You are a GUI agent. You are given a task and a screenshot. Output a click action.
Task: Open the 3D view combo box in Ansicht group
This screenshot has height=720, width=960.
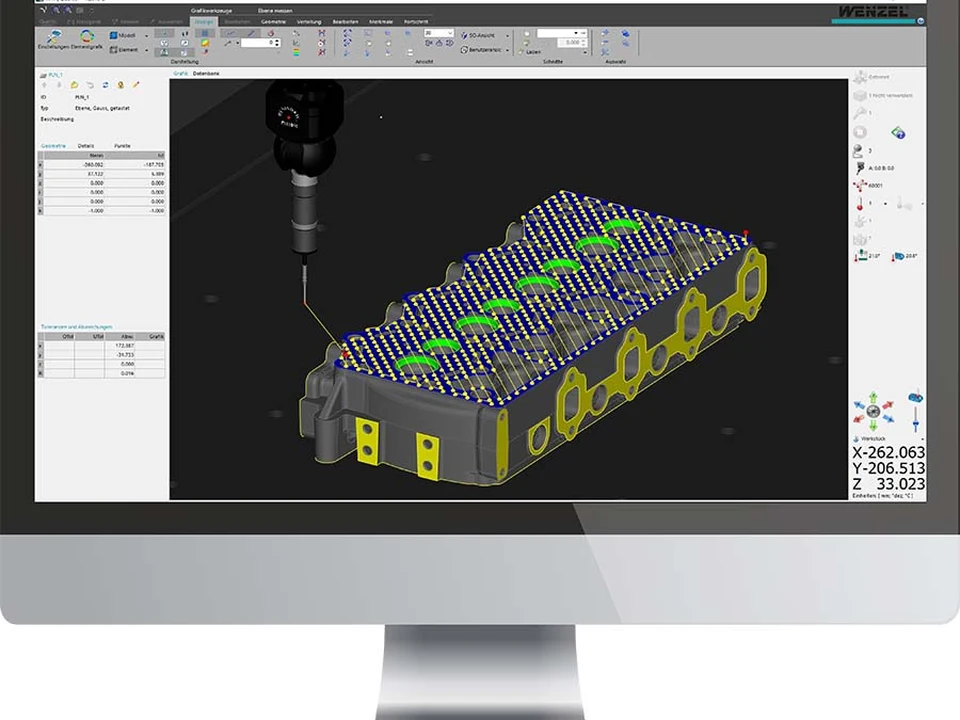coord(439,33)
